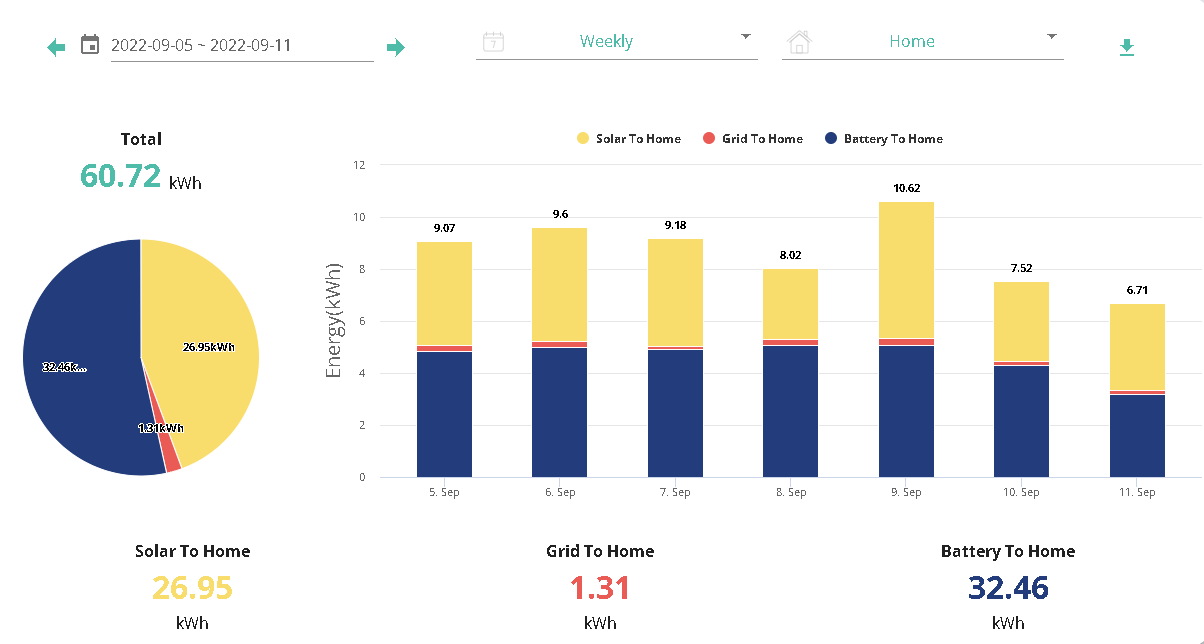Download the energy report
Screen dimensions: 1204x644
click(x=1127, y=47)
